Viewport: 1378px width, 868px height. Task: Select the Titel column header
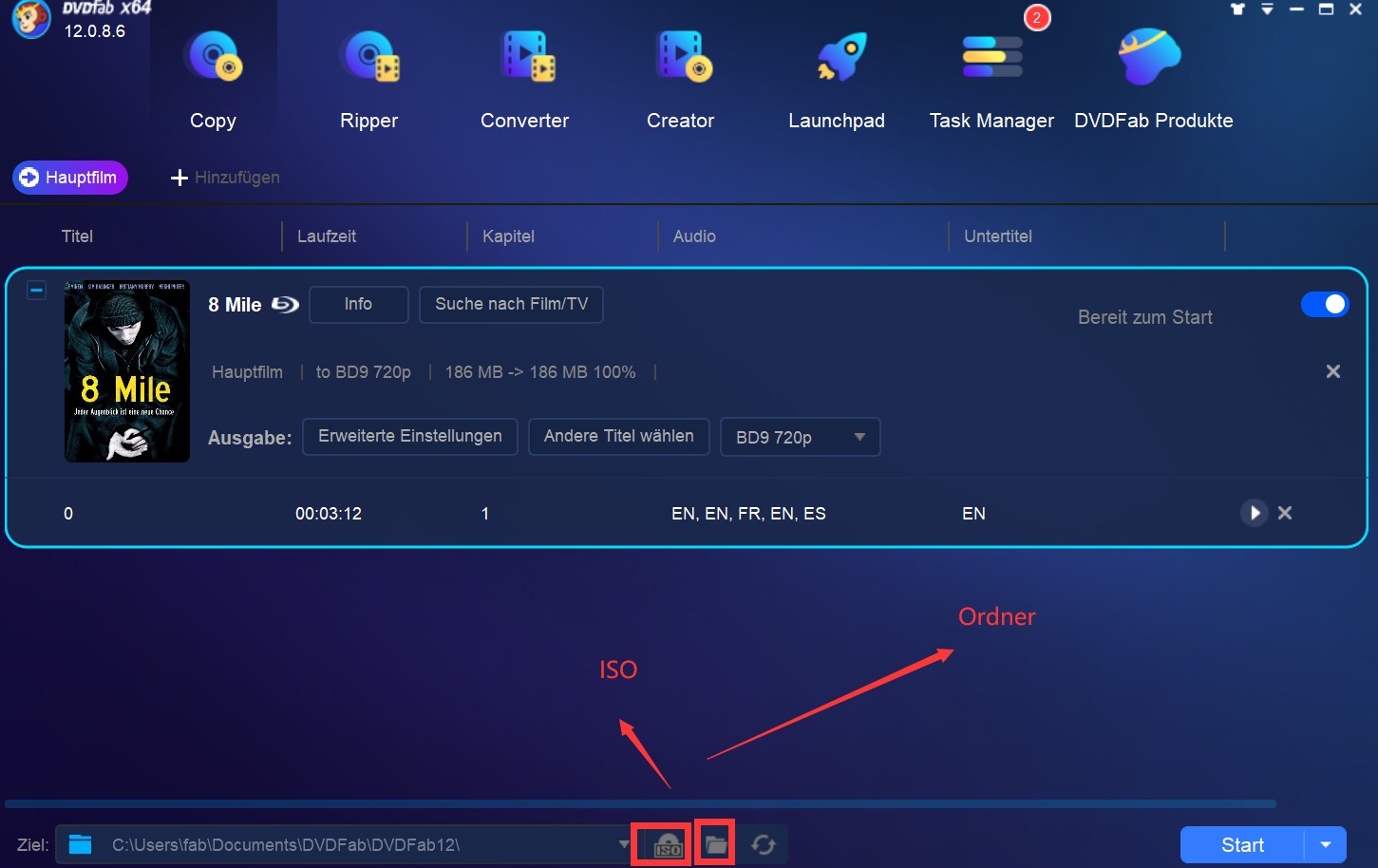coord(77,236)
